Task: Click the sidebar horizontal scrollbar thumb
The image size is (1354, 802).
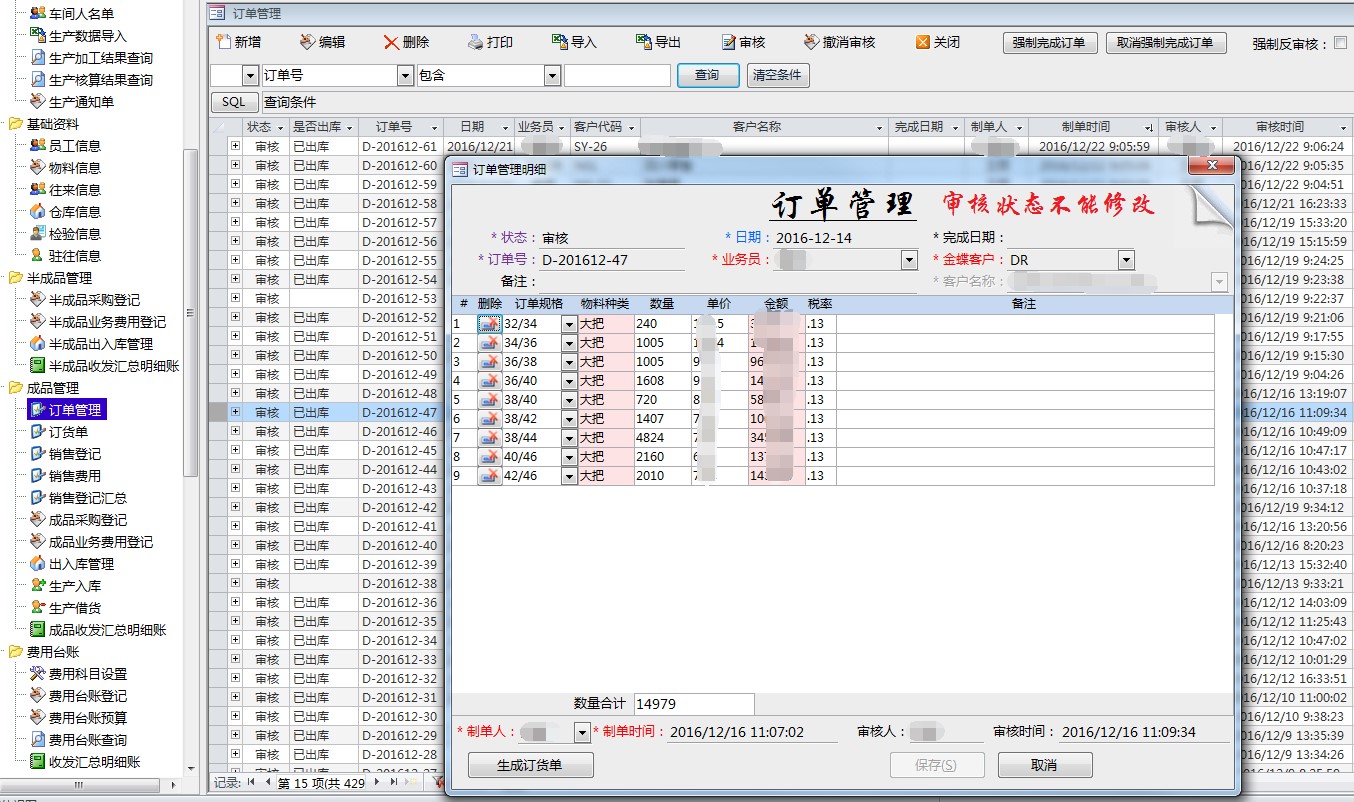Action: [x=79, y=785]
